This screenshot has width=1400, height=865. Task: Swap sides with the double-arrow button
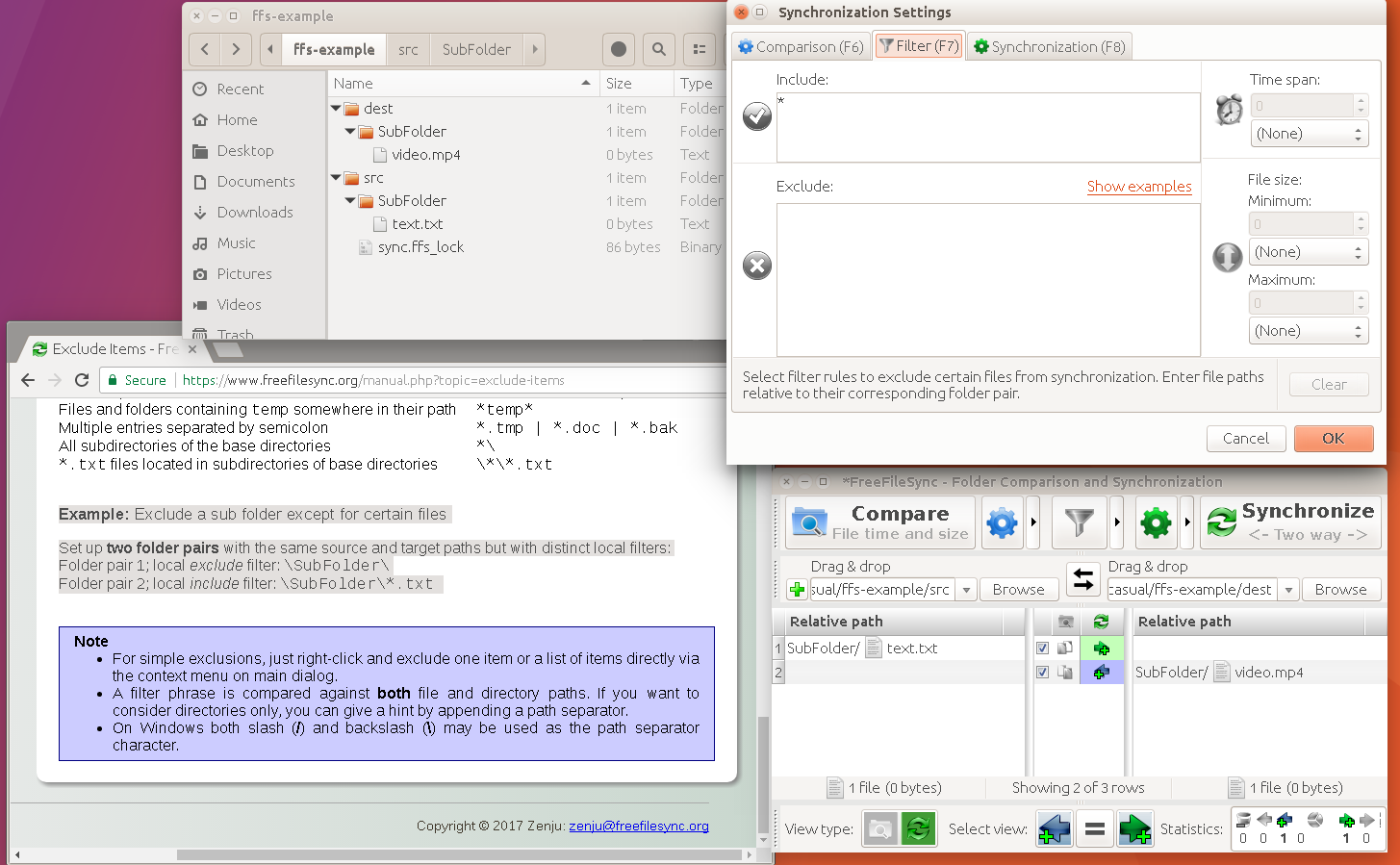point(1083,579)
